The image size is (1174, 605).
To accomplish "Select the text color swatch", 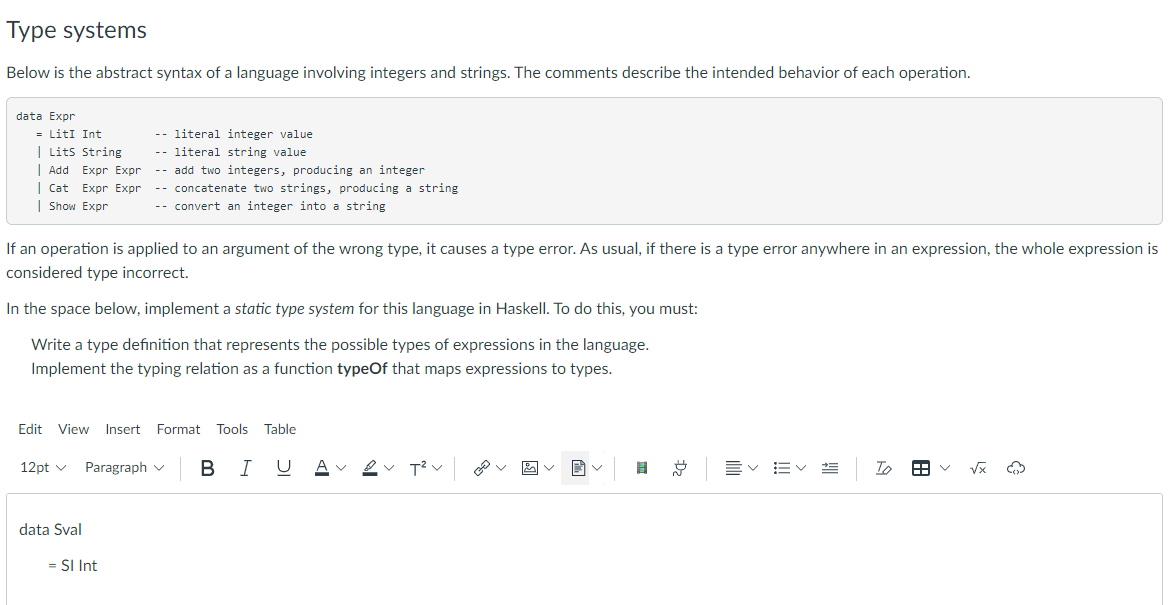I will click(x=322, y=468).
